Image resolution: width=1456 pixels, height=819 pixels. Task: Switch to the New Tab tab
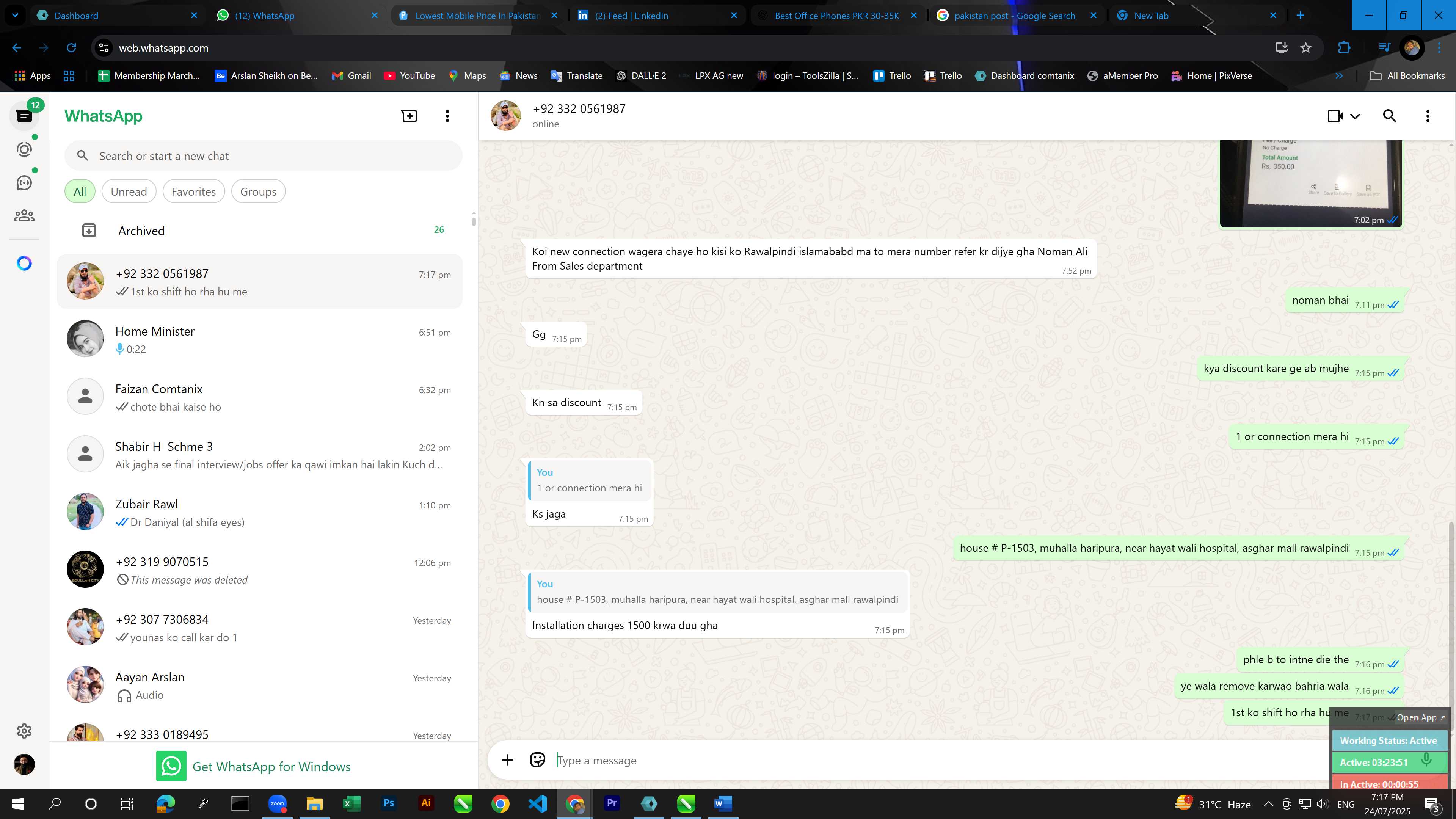coord(1197,15)
